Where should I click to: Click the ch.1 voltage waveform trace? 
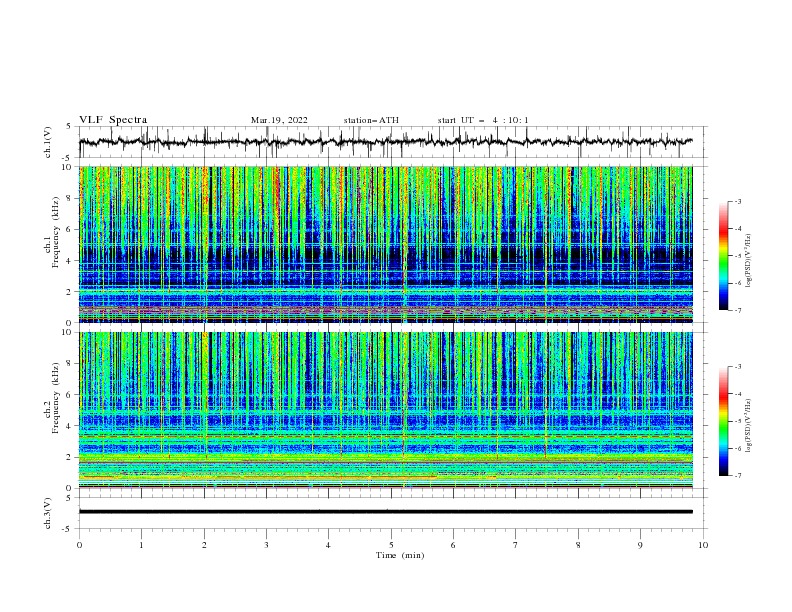385,142
